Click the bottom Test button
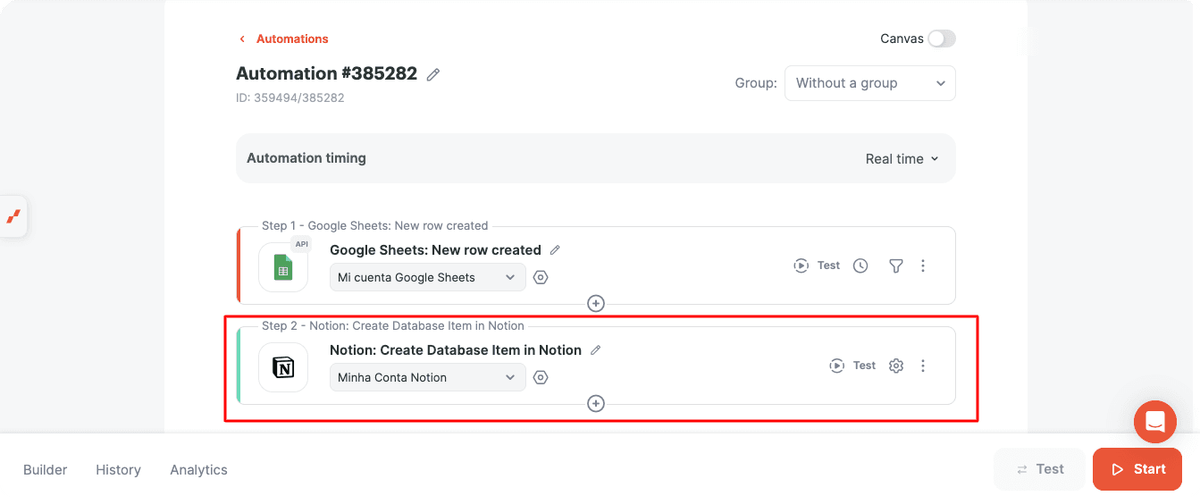The height and width of the screenshot is (497, 1200). coord(1039,469)
